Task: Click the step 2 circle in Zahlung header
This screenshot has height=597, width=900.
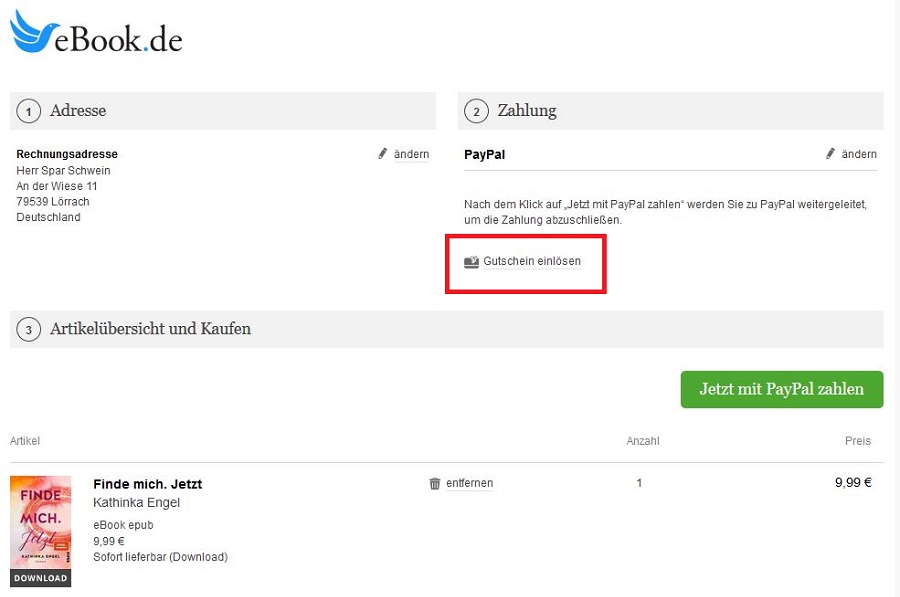Action: pyautogui.click(x=476, y=111)
